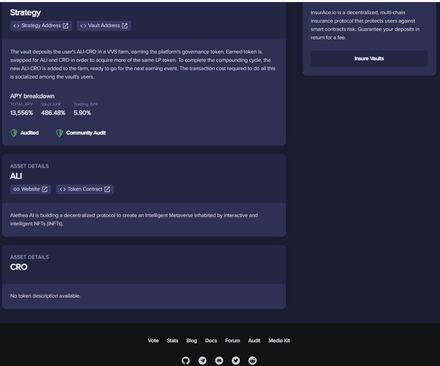This screenshot has width=440, height=366.
Task: Open the Discord icon in footer
Action: pos(219,360)
